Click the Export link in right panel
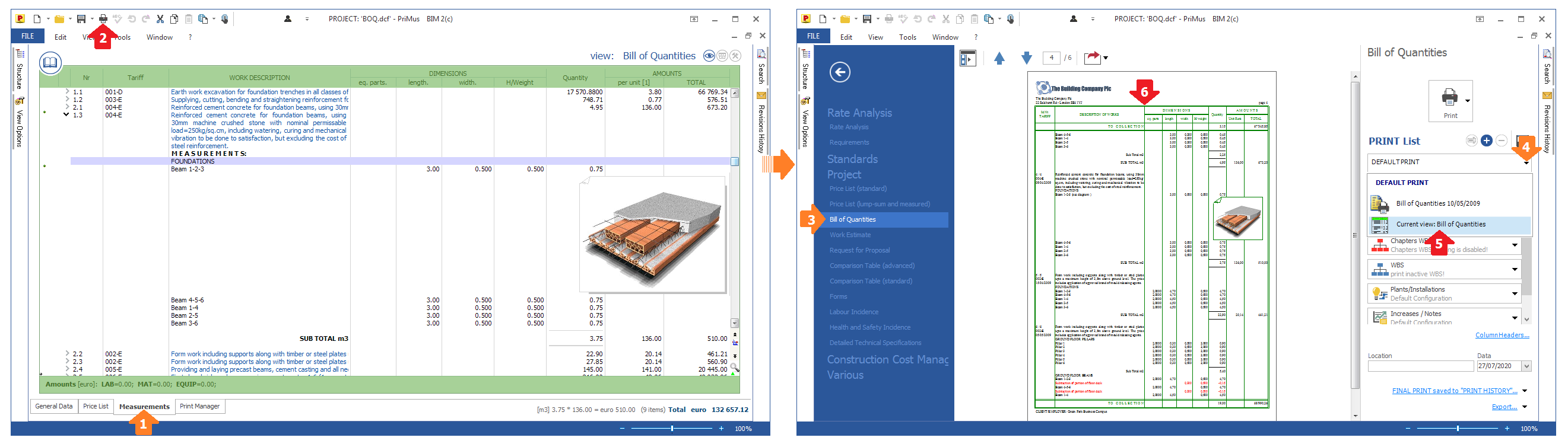The width and height of the screenshot is (1568, 447). click(1504, 407)
